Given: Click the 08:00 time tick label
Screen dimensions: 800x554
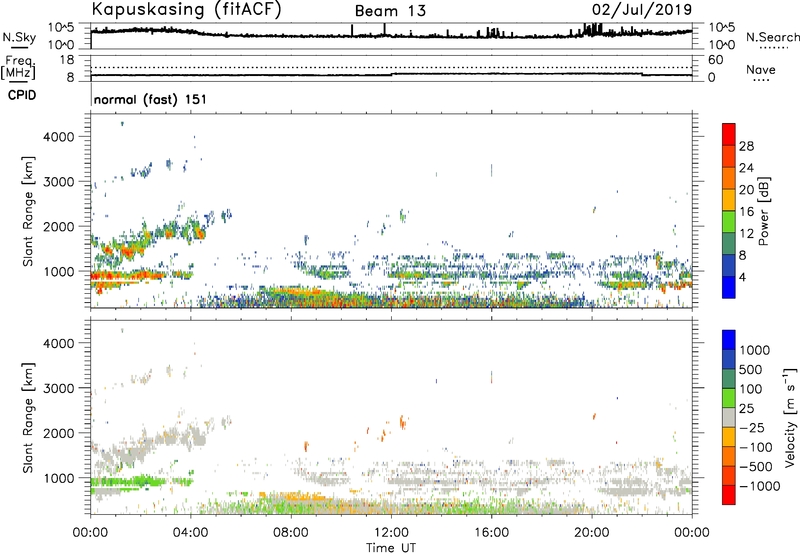Looking at the screenshot, I should point(291,533).
